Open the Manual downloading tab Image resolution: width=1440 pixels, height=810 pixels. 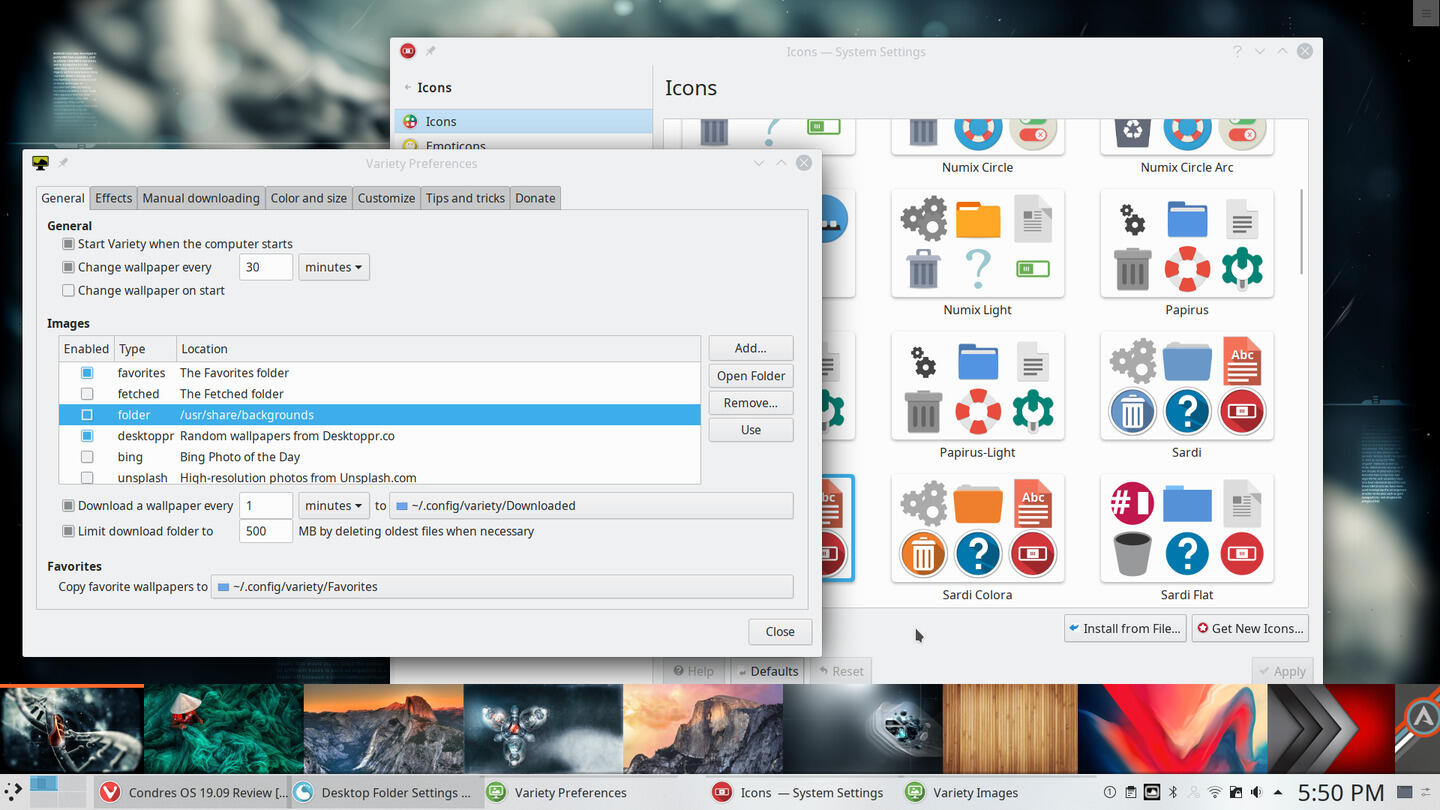pyautogui.click(x=201, y=198)
